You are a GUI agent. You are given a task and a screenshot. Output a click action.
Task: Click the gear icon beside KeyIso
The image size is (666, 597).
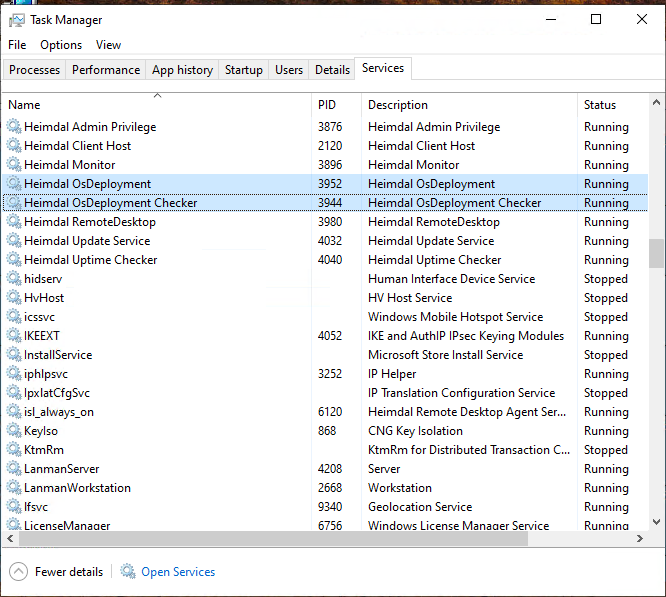pos(14,431)
